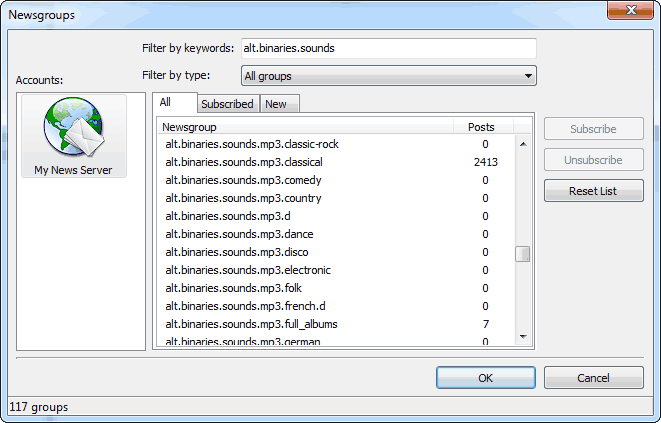Select the My News Server account icon
This screenshot has height=423, width=661.
click(74, 136)
